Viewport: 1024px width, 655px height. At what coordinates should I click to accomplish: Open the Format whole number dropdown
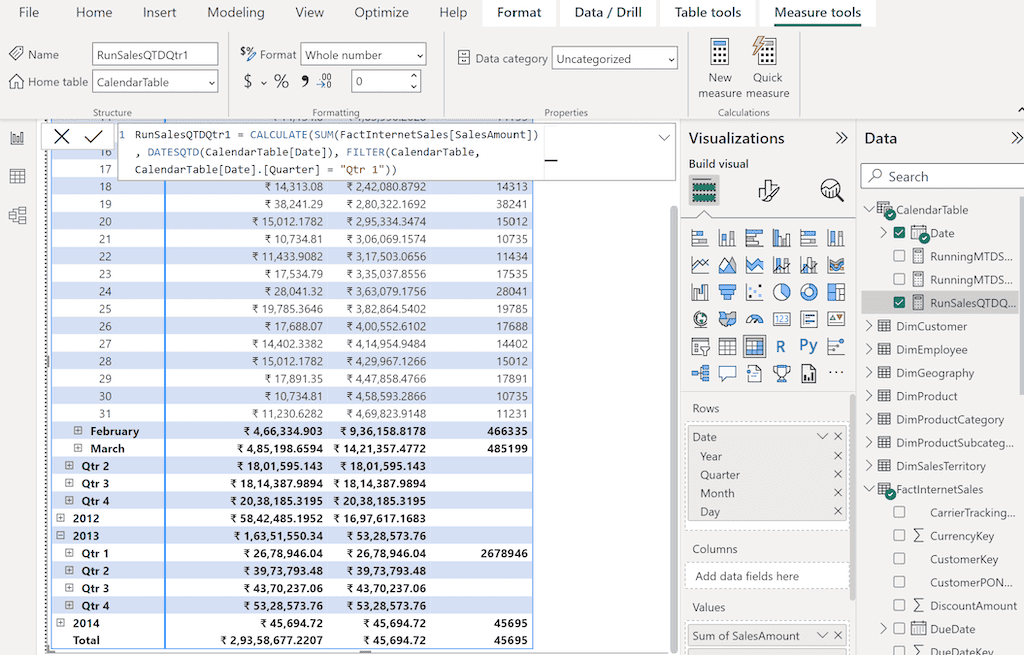coord(421,54)
